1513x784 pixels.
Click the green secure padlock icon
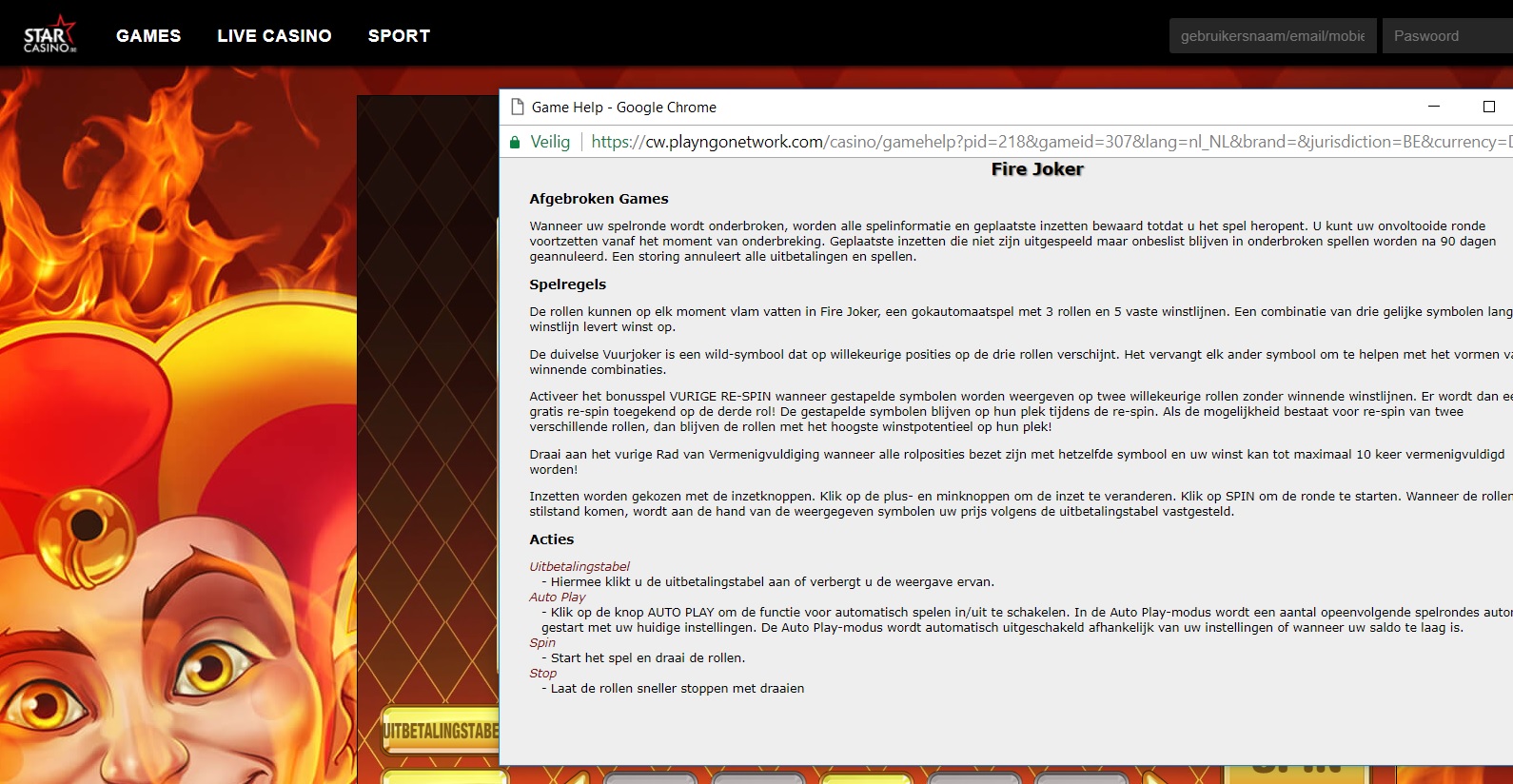coord(515,143)
